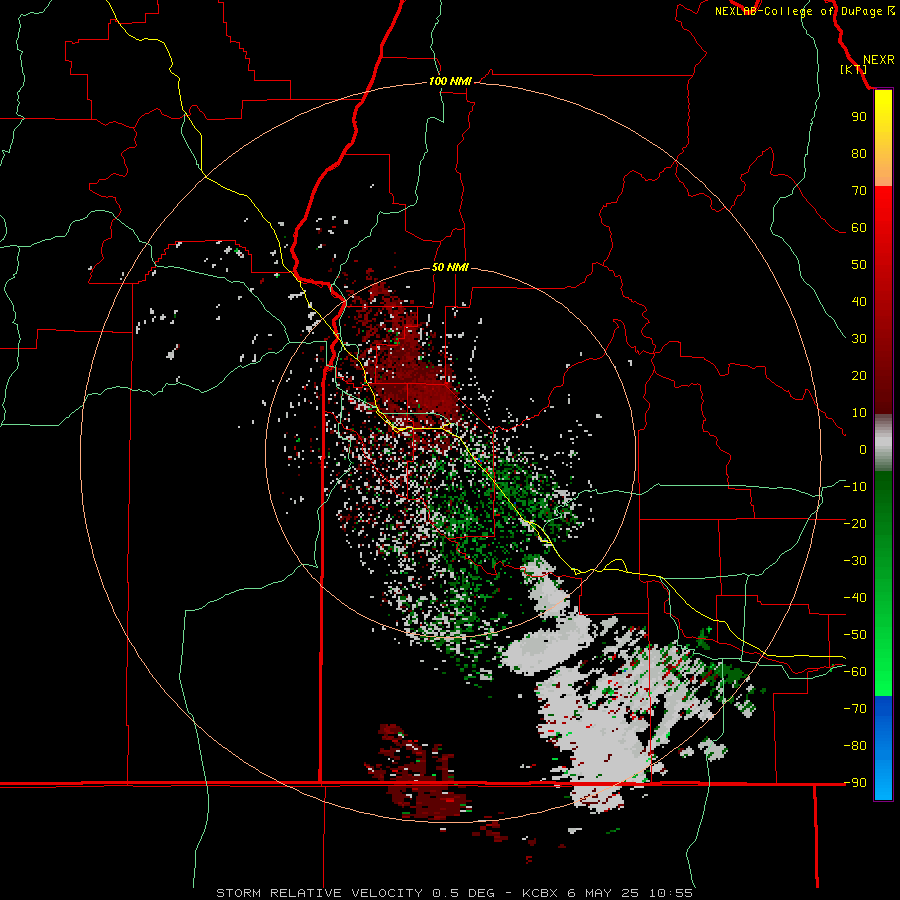Click the STORM RELATIVE VELOCITY caption text
The image size is (900, 900).
pos(319,893)
